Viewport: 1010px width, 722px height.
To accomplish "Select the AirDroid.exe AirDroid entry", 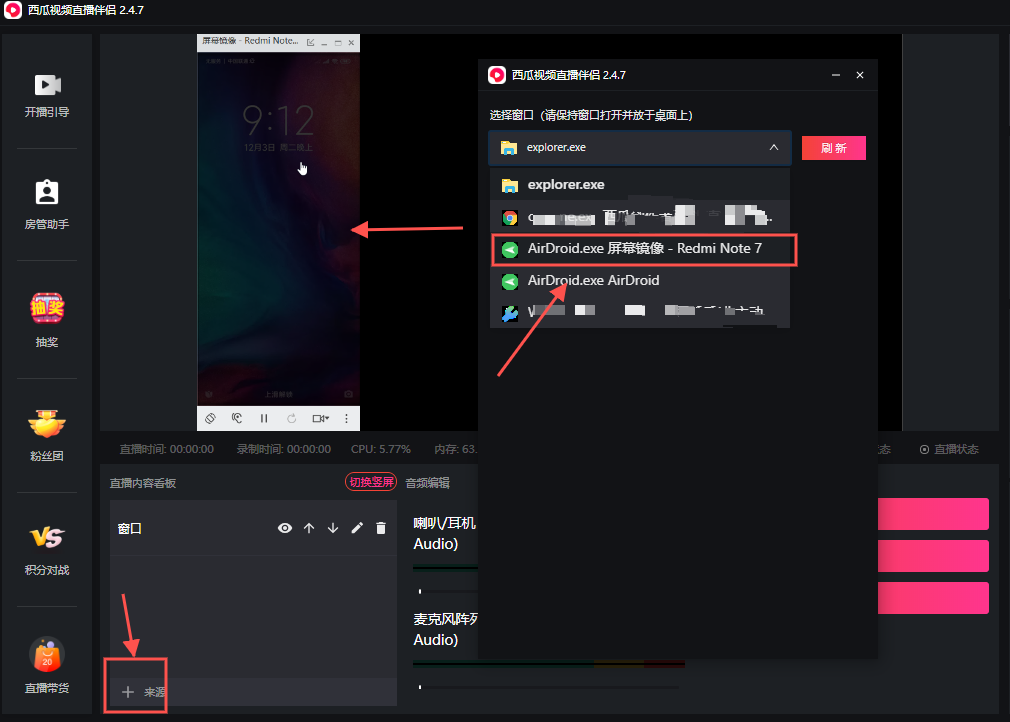I will (640, 281).
